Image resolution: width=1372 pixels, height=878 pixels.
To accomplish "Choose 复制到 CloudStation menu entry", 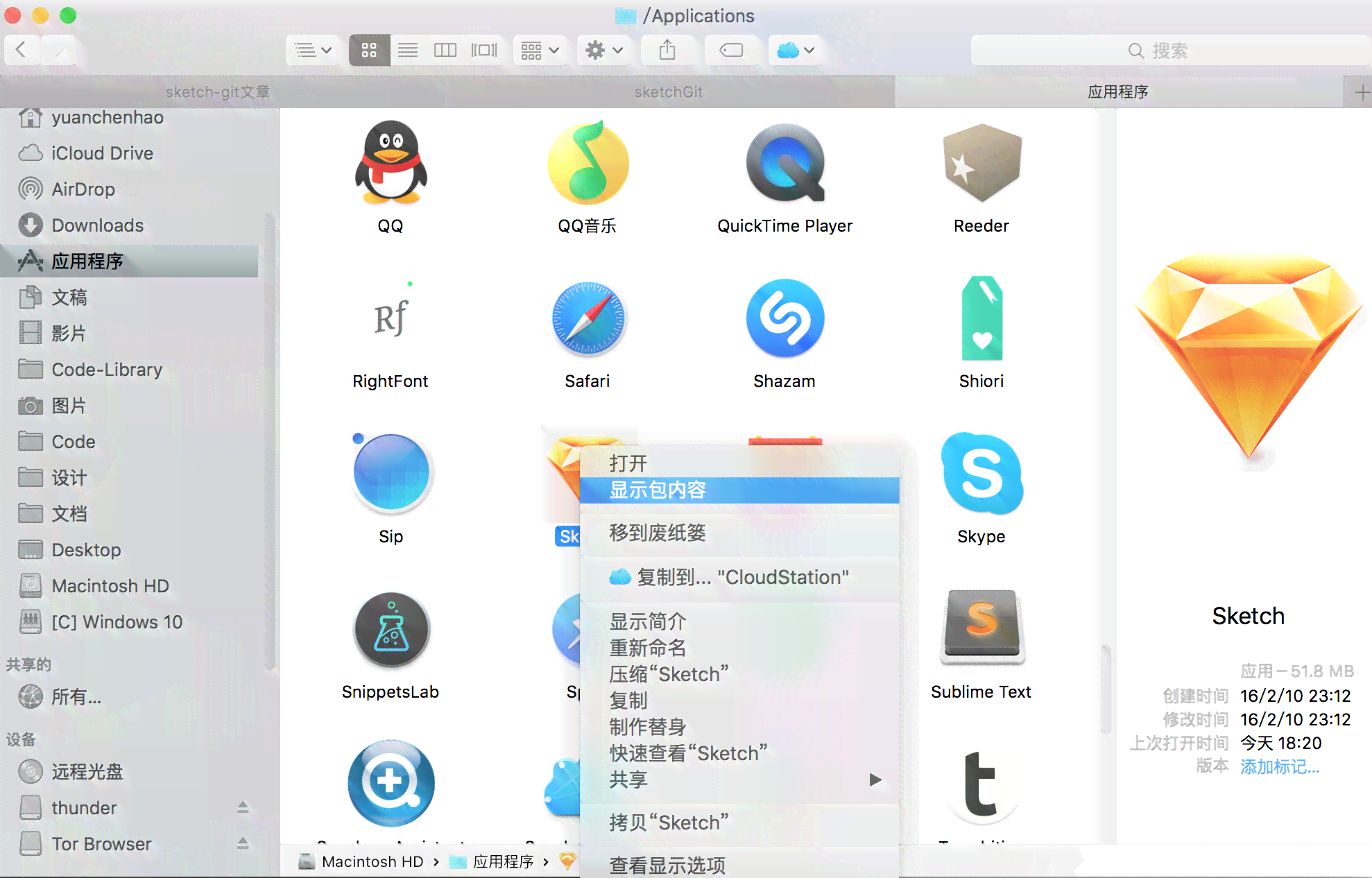I will [739, 577].
